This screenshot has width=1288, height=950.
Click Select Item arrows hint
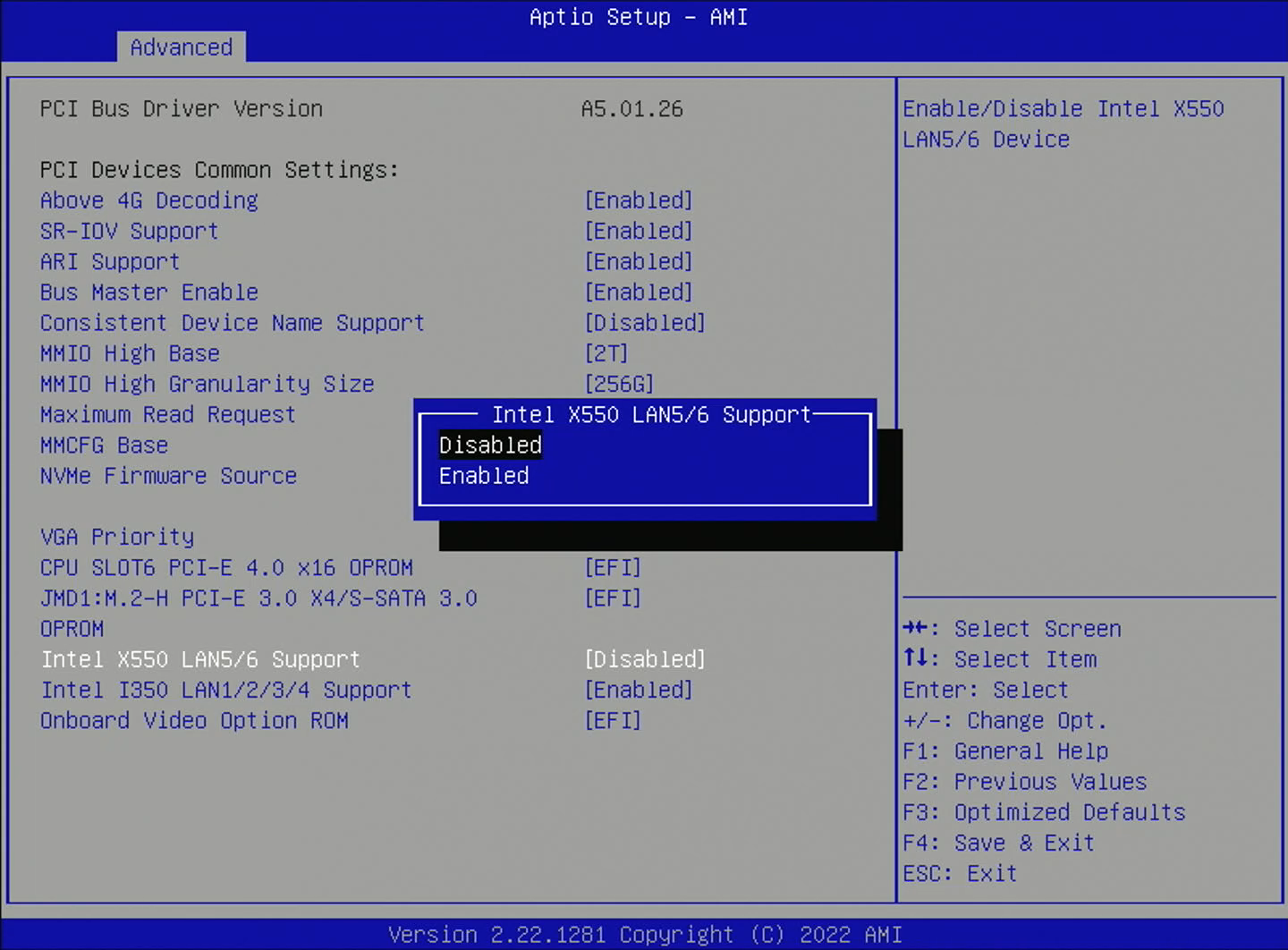tap(999, 659)
